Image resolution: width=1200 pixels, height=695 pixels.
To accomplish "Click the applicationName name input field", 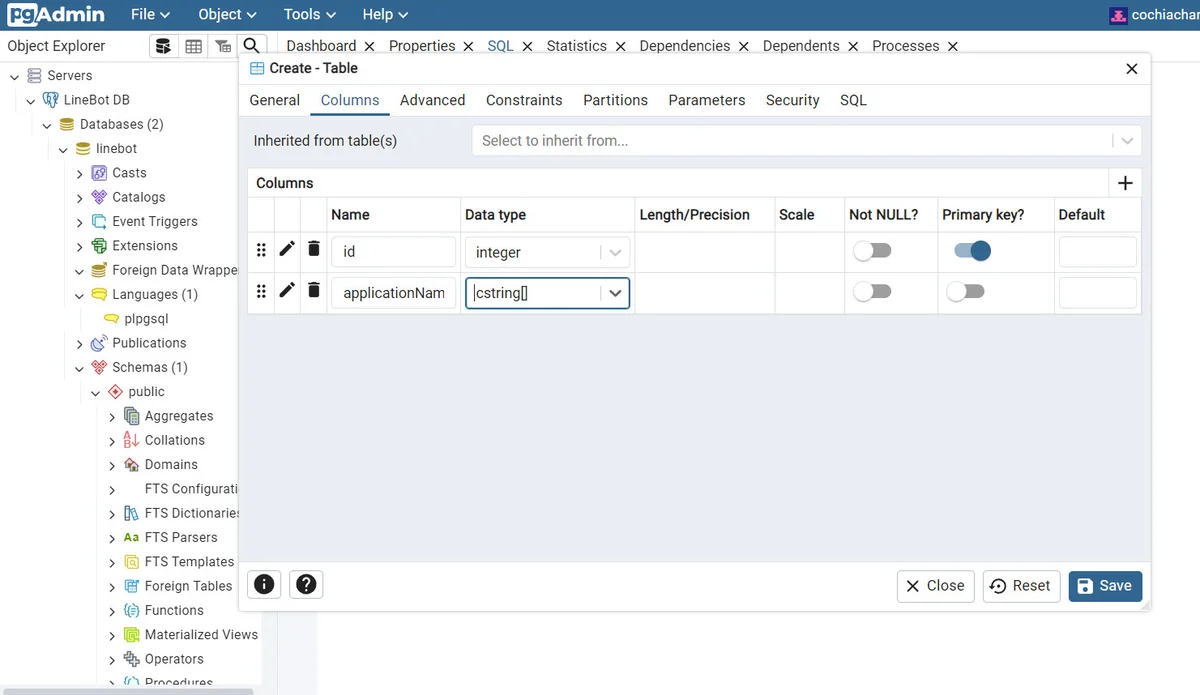I will coord(393,293).
